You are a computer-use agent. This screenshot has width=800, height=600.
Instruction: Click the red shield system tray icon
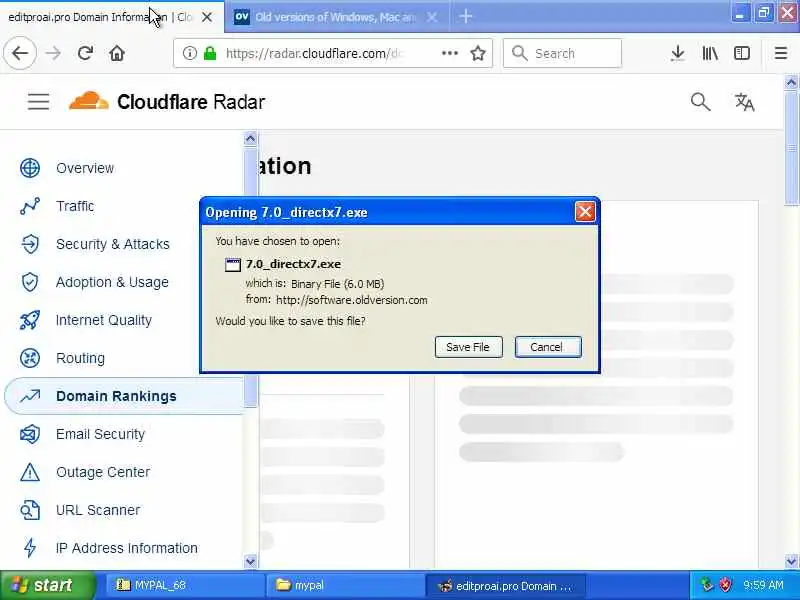pos(725,585)
